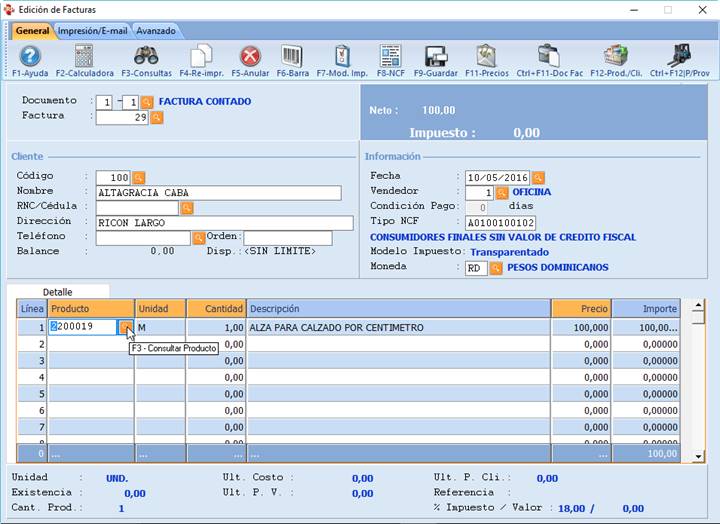The image size is (720, 524).
Task: Open the F2-Calculadora calculator
Action: (84, 56)
